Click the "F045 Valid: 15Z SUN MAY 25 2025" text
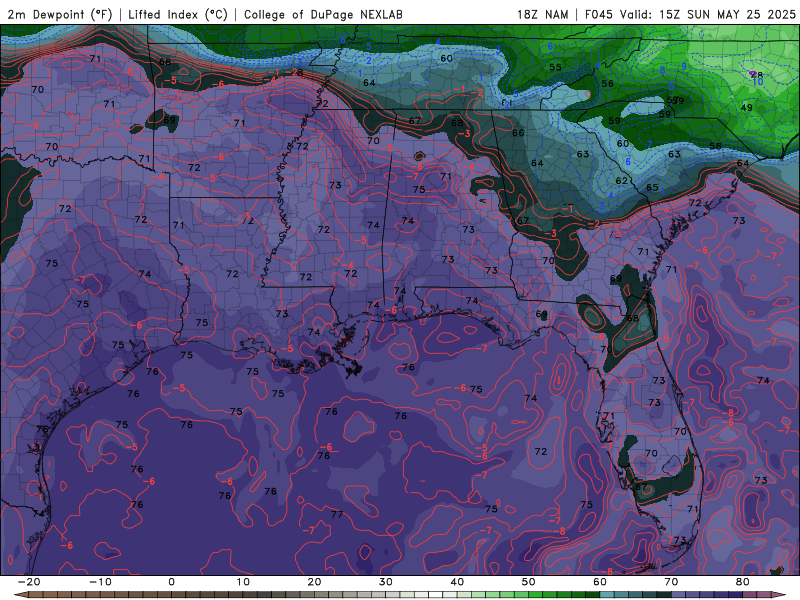Screen dimensions: 800x600 coord(690,14)
